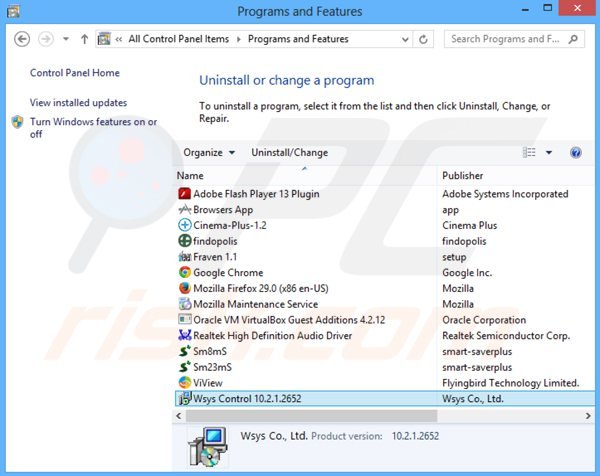600x476 pixels.
Task: Click the horizontal scrollbar left arrow
Action: pos(179,416)
